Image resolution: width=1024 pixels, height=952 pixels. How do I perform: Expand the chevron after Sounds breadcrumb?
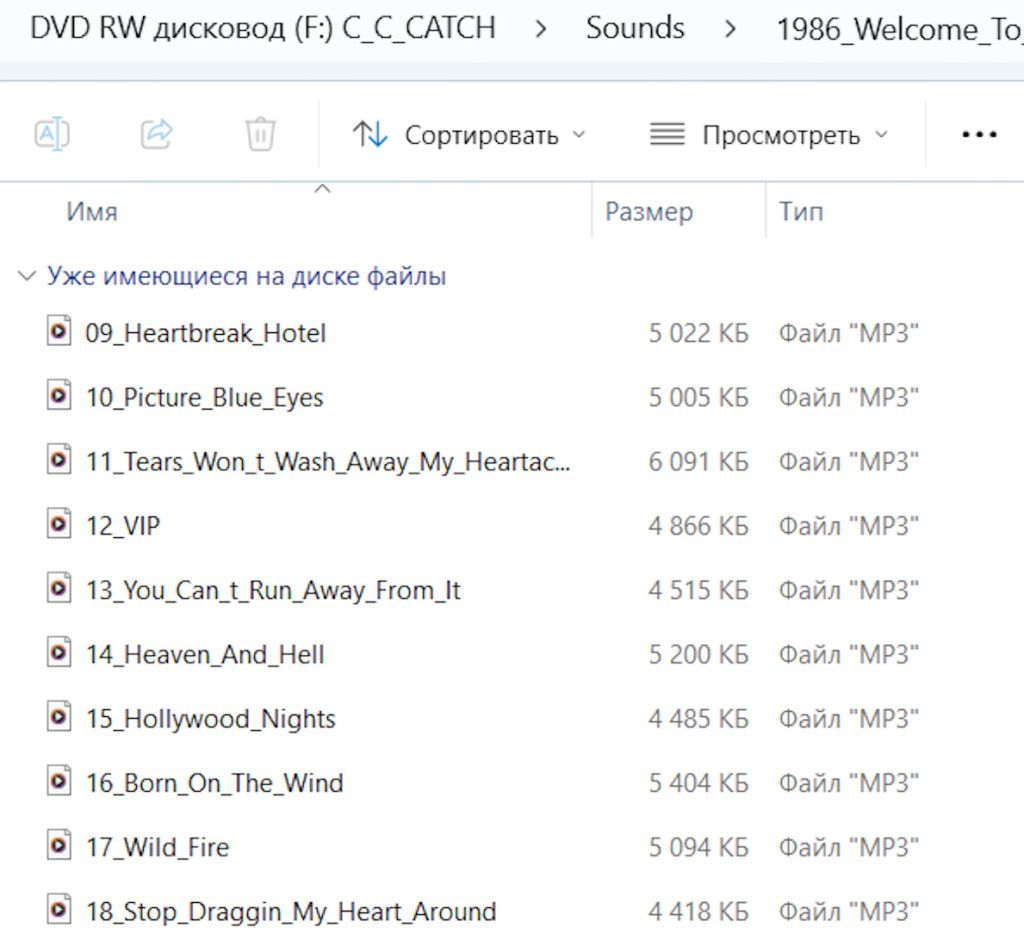pos(730,29)
